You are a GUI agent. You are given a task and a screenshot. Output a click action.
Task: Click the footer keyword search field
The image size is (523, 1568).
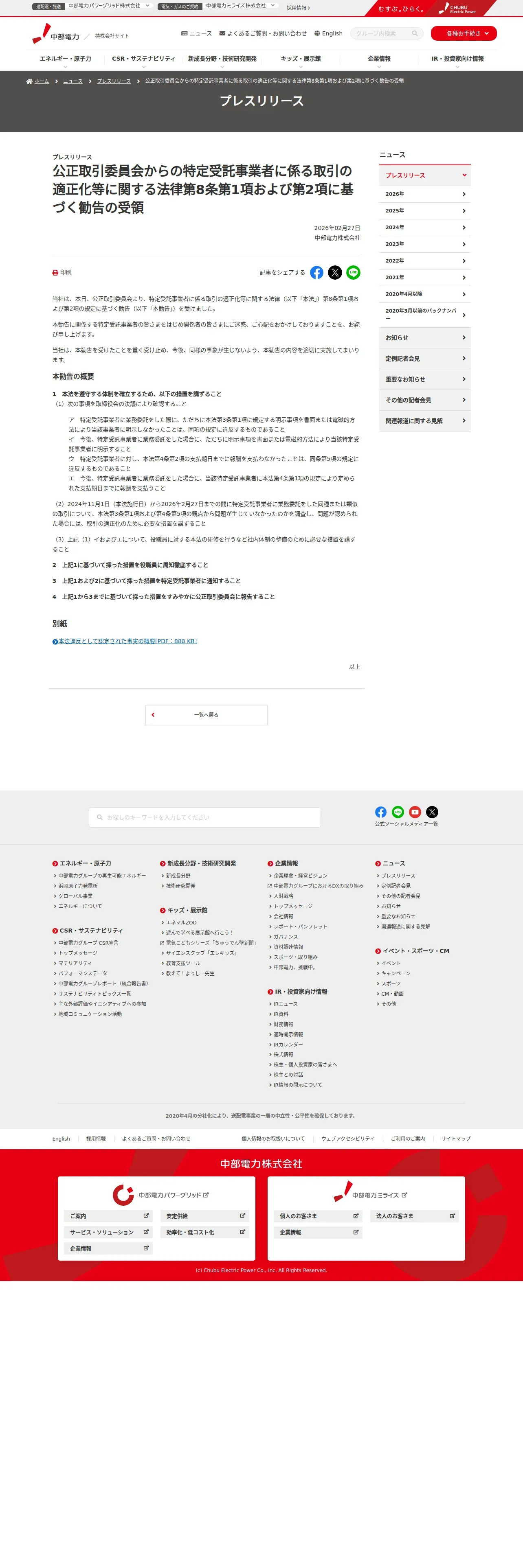pos(204,817)
